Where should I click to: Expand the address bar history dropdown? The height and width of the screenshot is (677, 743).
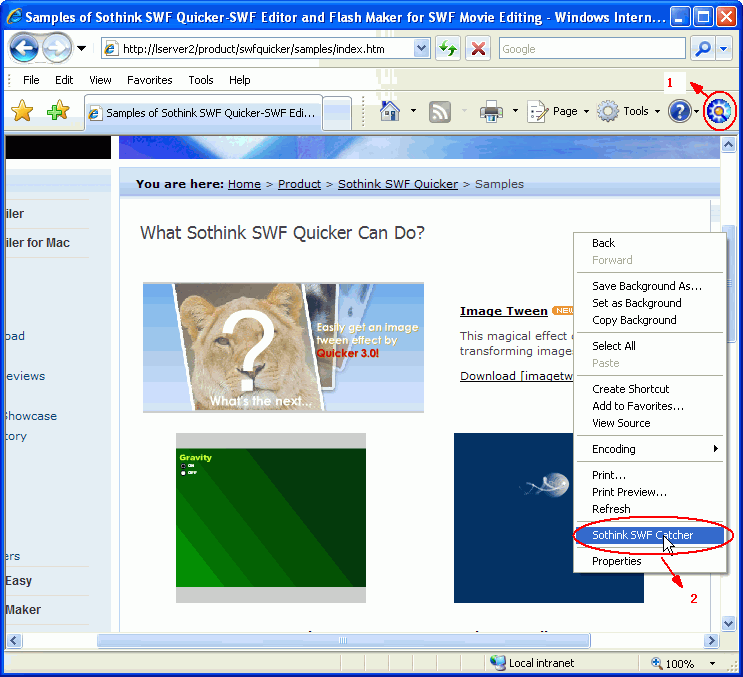coord(421,49)
